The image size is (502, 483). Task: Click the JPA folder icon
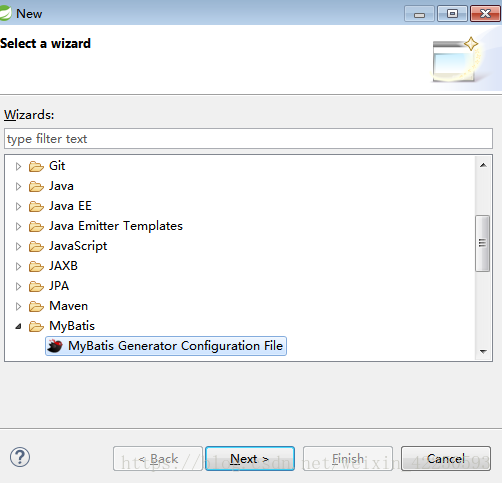[36, 286]
